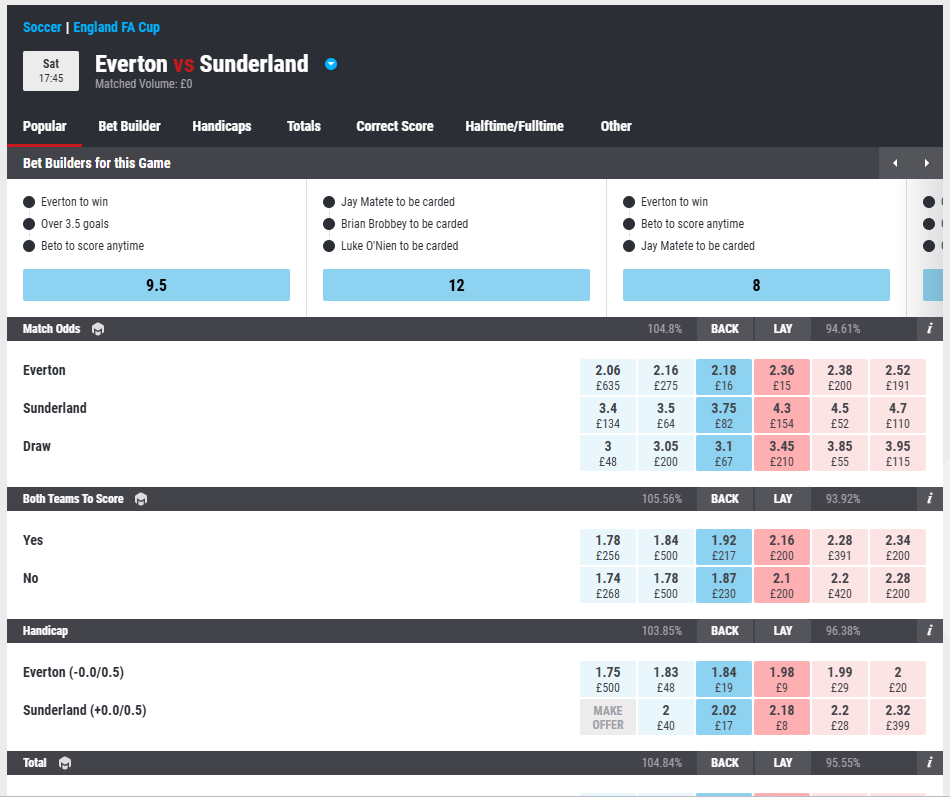
Task: Open the Handicaps tab
Action: click(x=222, y=126)
